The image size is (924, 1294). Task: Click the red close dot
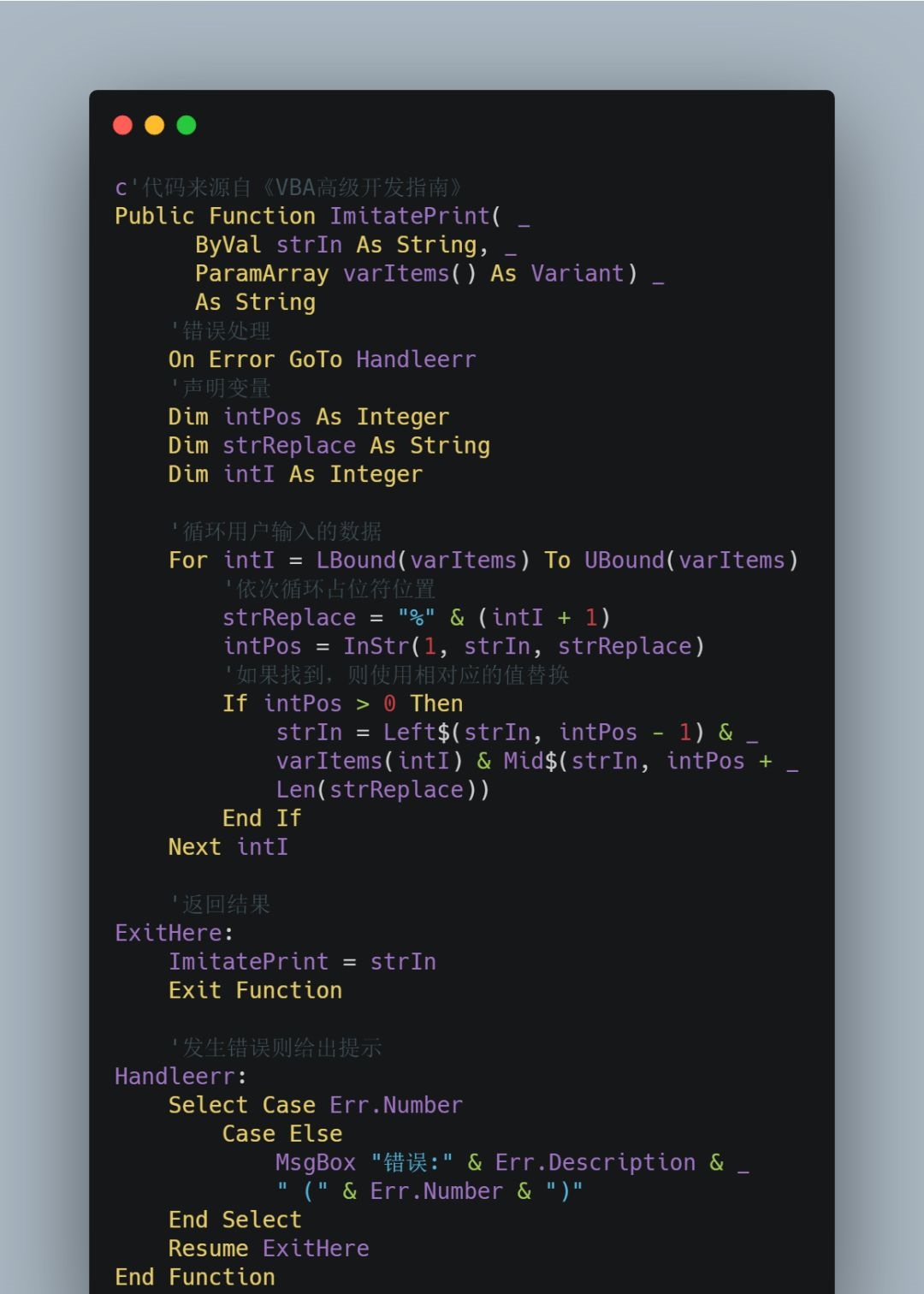click(x=122, y=125)
